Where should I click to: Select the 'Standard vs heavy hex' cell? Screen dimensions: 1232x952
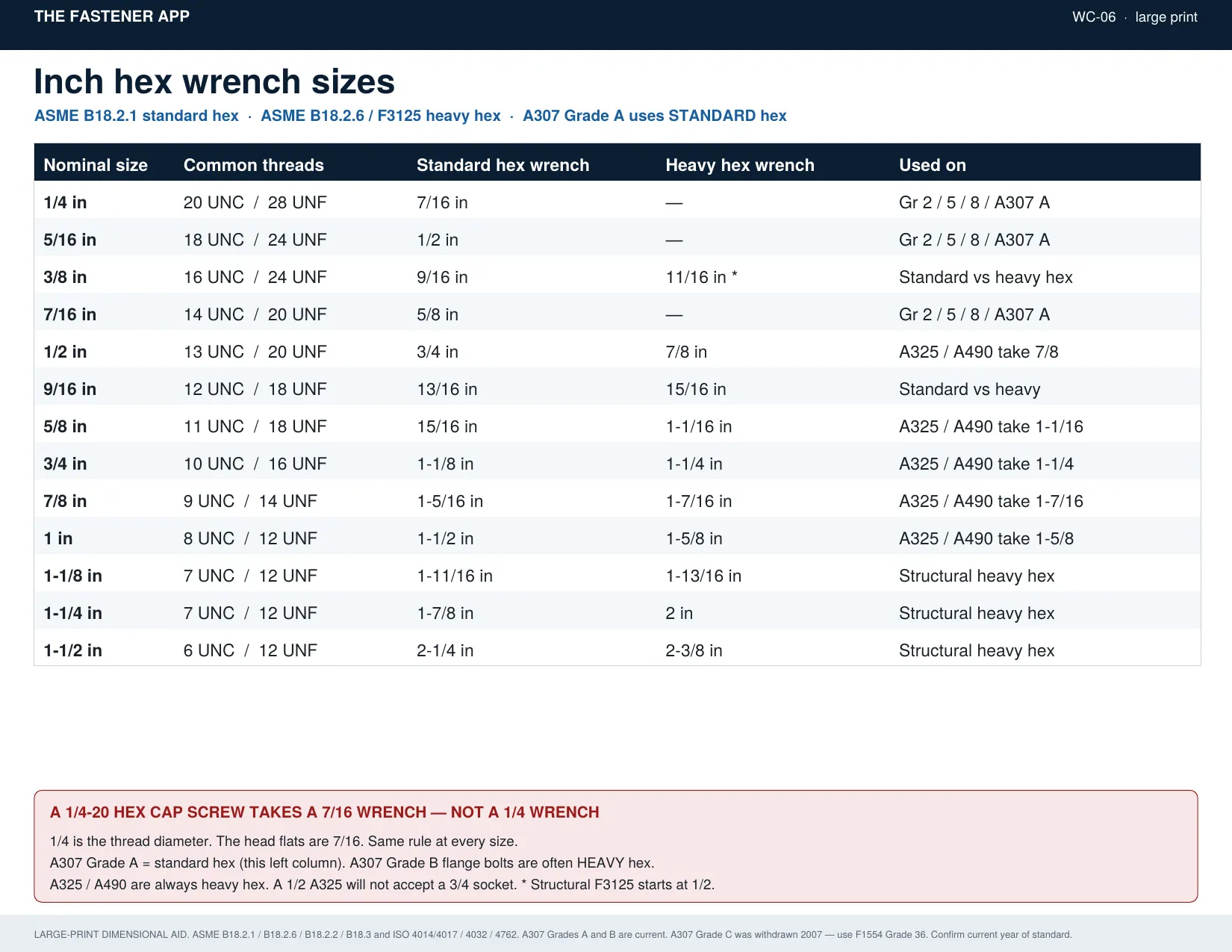coord(986,277)
